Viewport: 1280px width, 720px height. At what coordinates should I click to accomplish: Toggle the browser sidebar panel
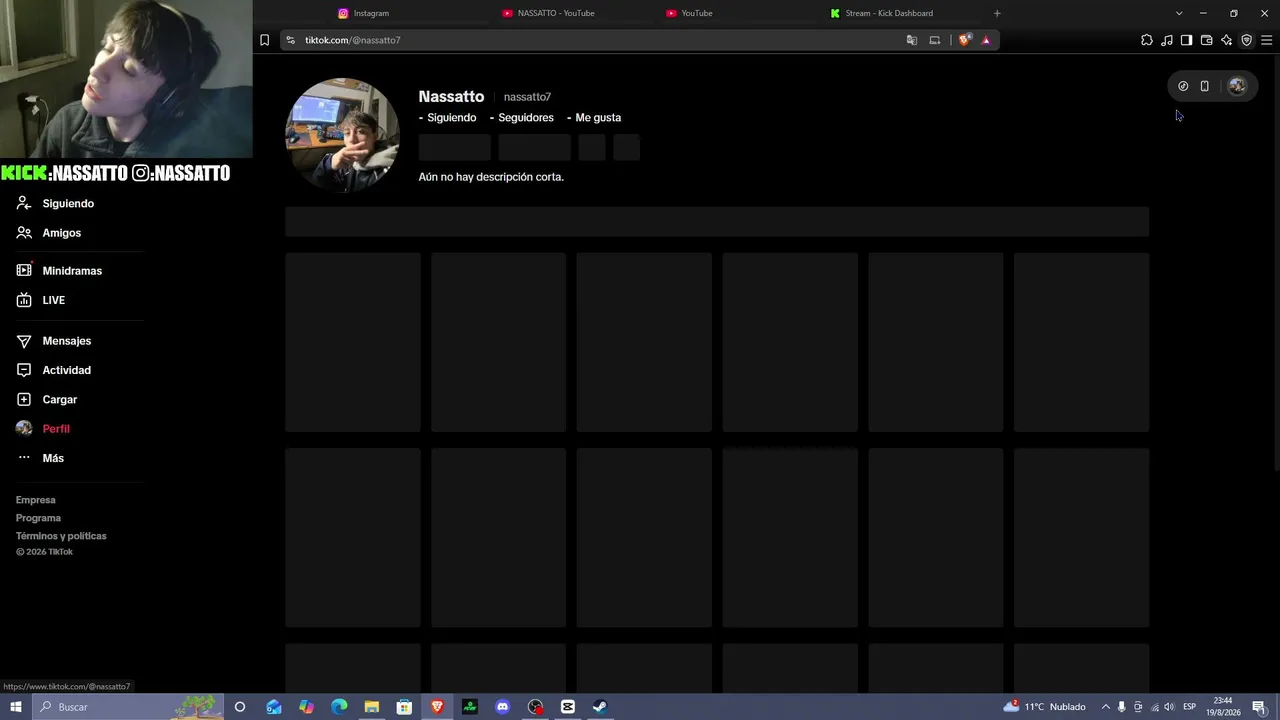[1186, 40]
